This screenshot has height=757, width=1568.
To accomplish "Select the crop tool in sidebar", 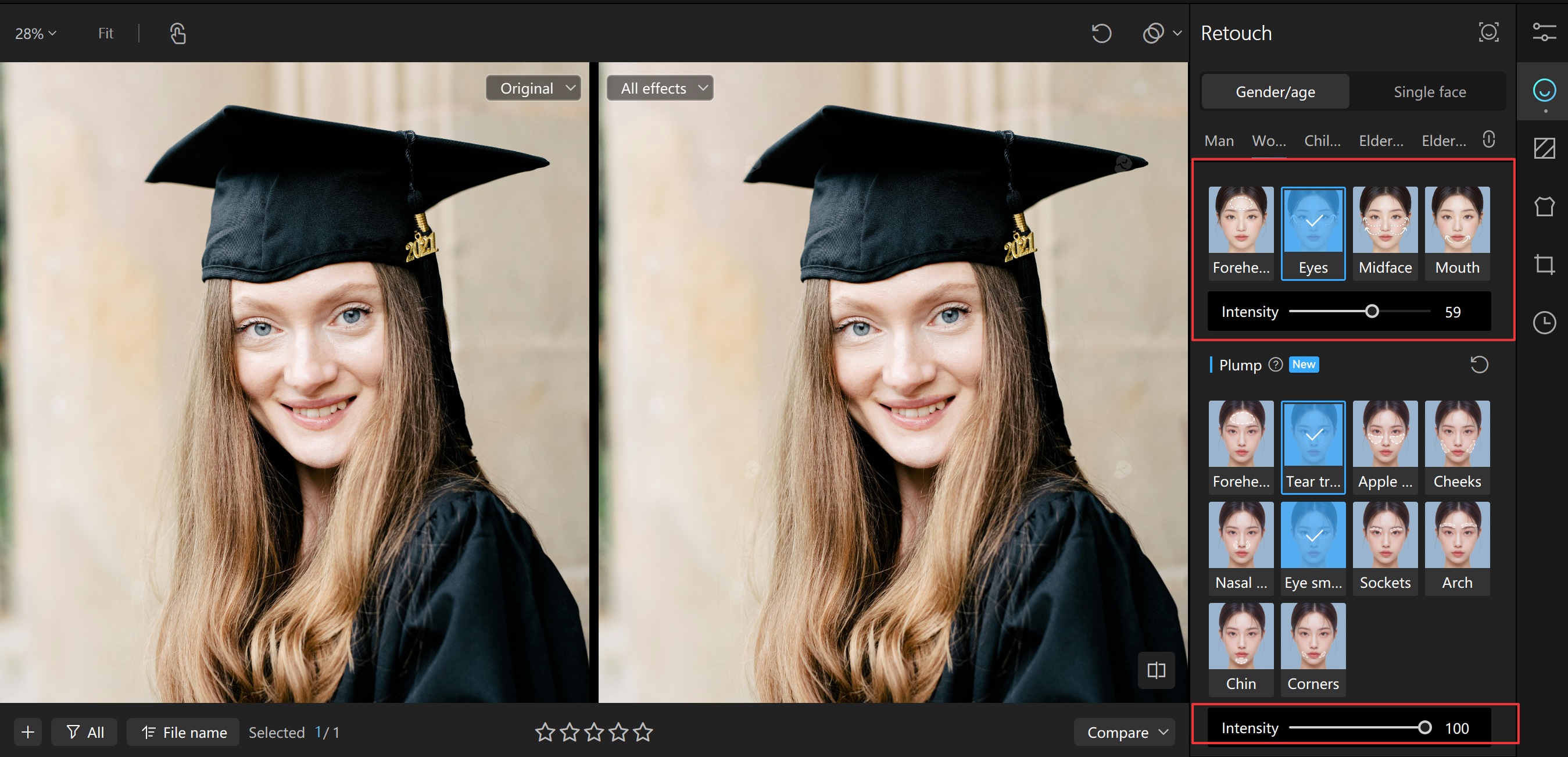I will point(1544,265).
